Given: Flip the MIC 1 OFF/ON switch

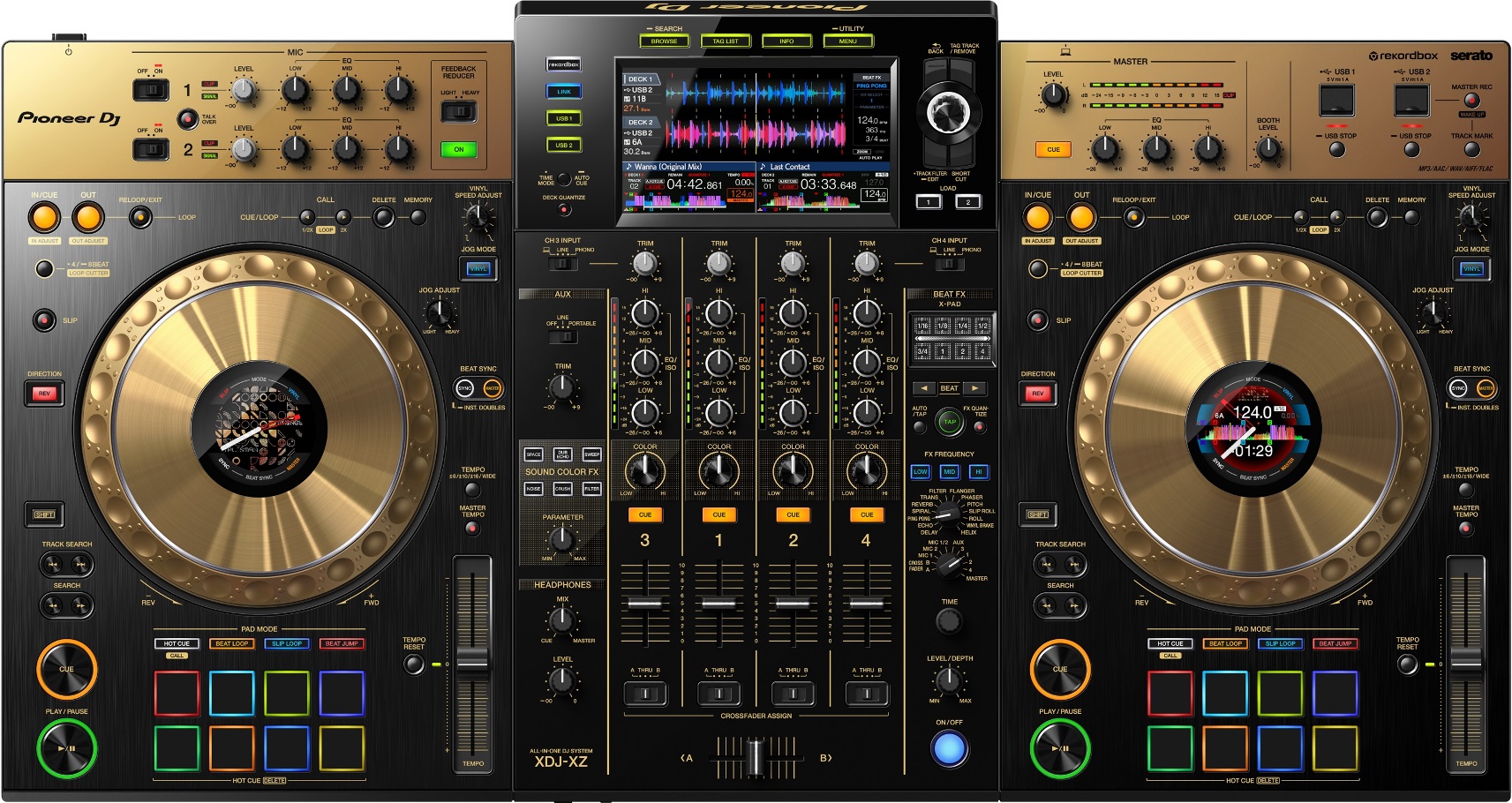Looking at the screenshot, I should (151, 90).
